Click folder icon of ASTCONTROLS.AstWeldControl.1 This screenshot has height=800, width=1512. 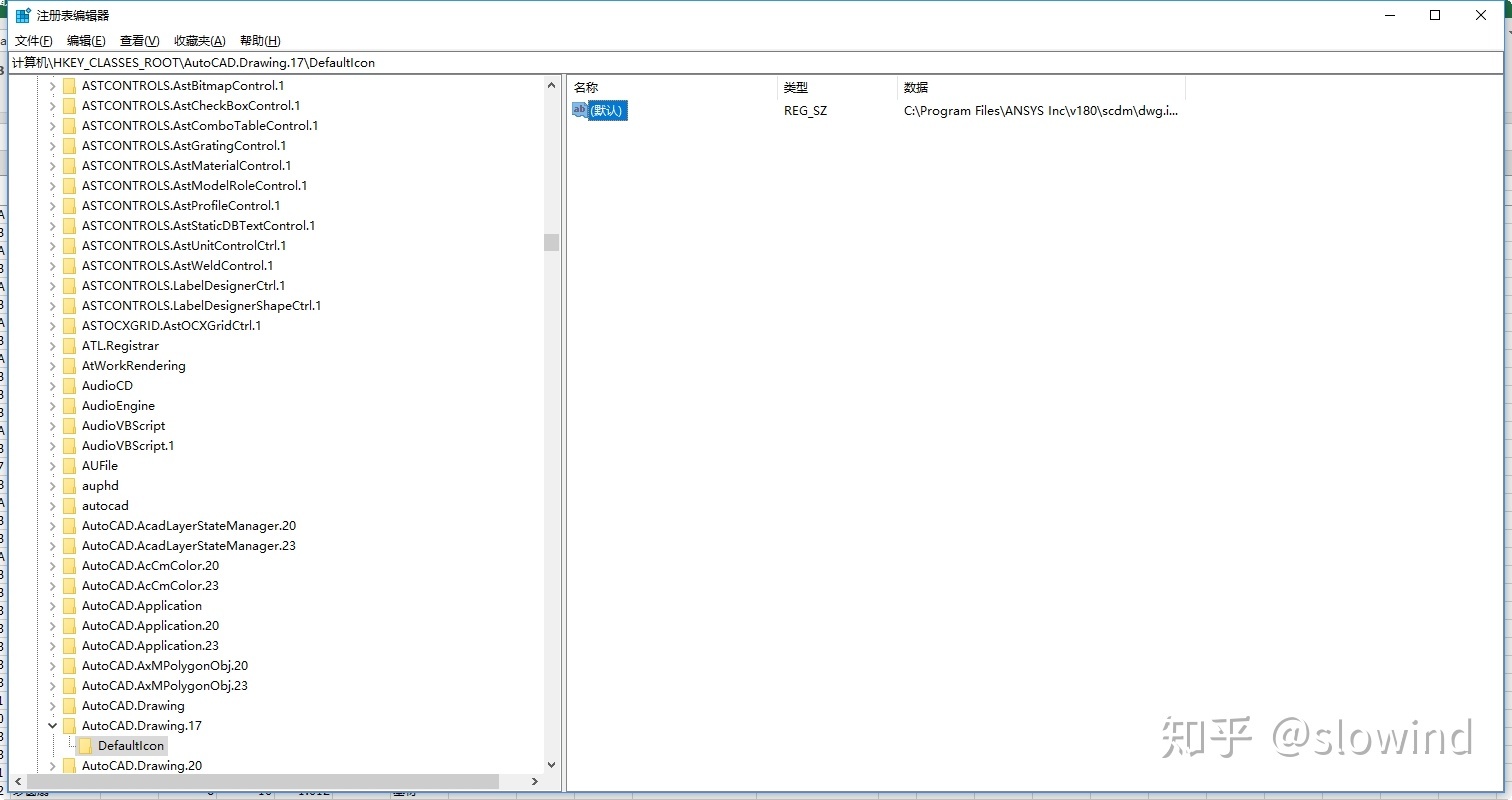point(69,266)
